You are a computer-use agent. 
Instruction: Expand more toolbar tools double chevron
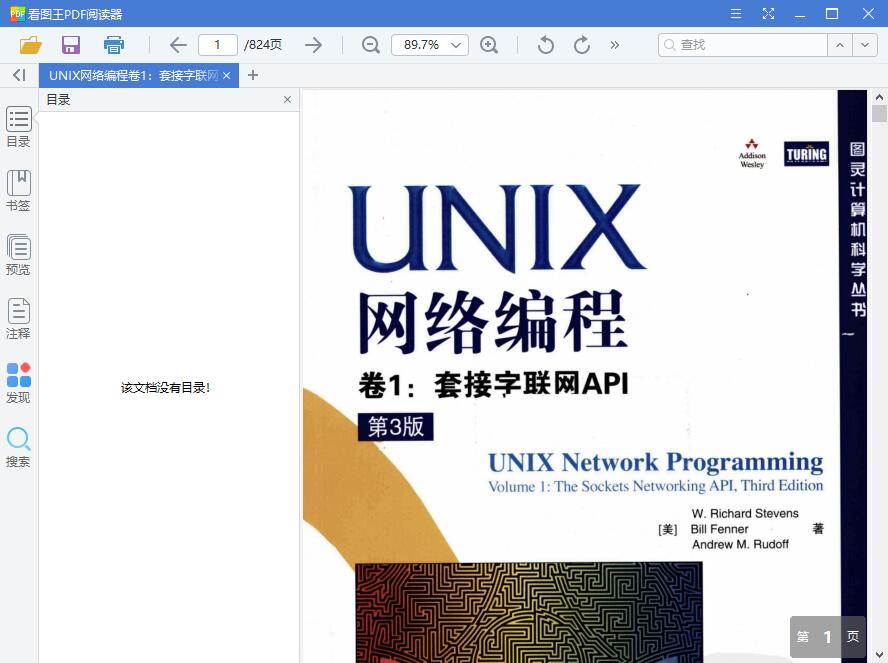pos(614,45)
